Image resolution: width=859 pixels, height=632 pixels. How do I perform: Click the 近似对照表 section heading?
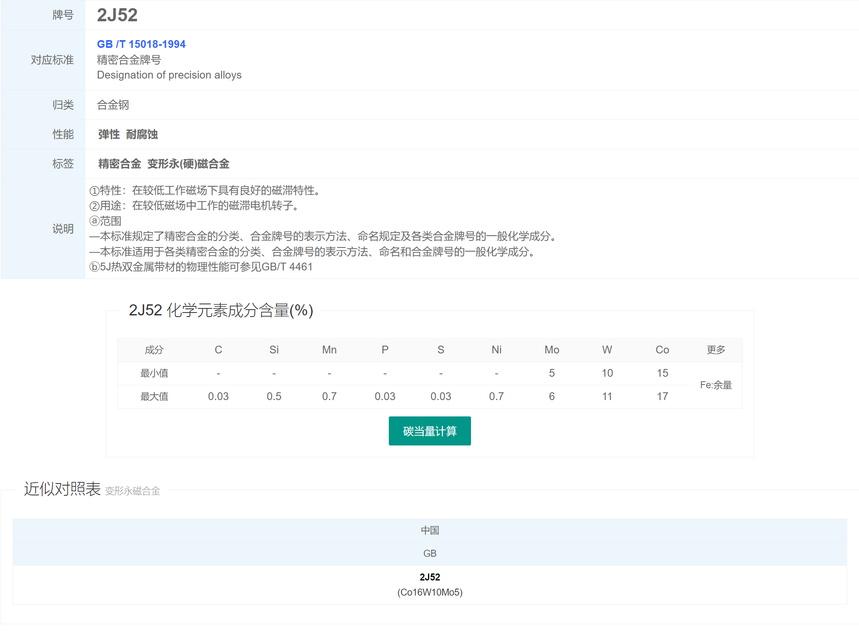62,489
